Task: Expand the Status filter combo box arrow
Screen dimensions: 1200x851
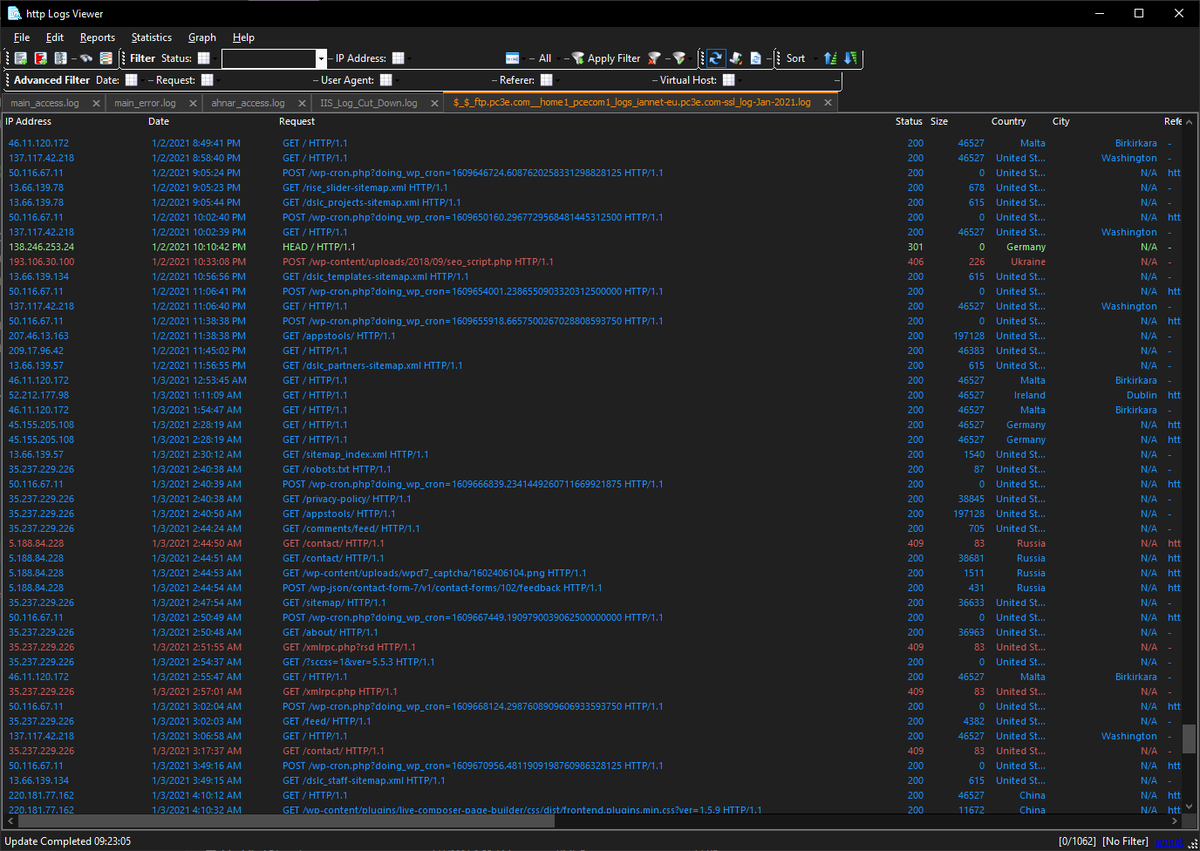Action: pos(321,58)
